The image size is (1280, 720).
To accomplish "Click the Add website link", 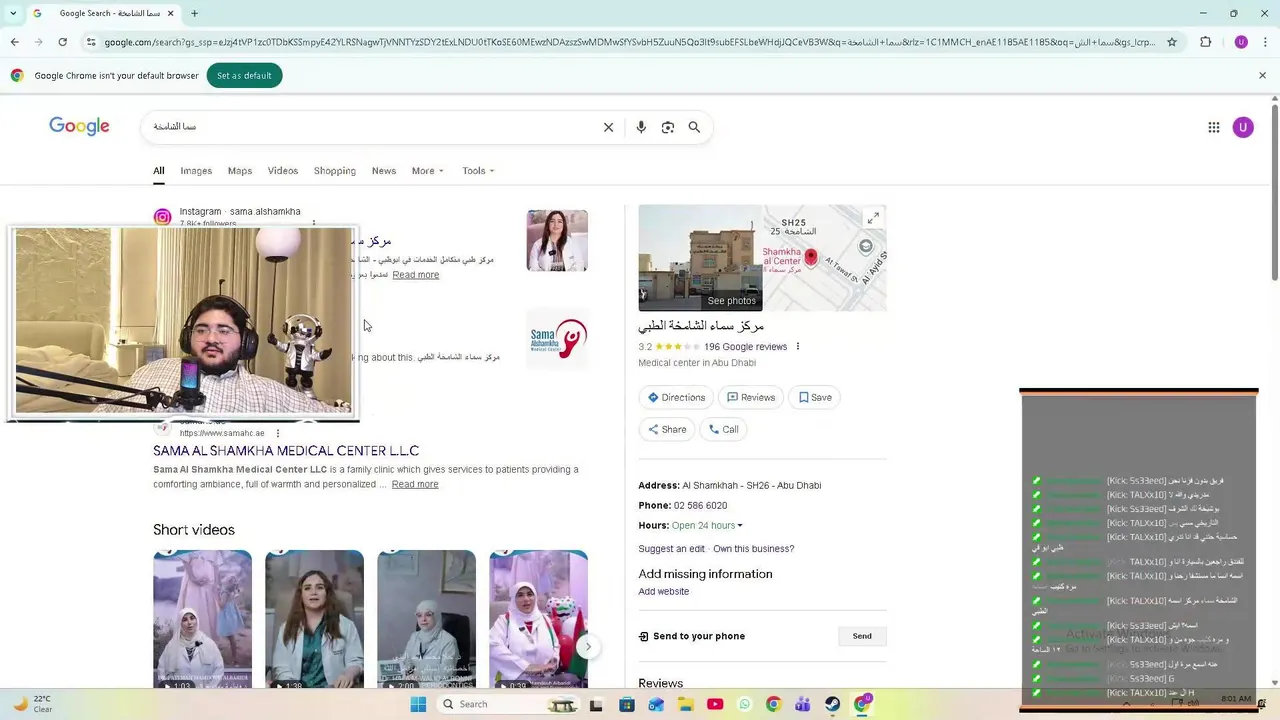I will pos(664,592).
